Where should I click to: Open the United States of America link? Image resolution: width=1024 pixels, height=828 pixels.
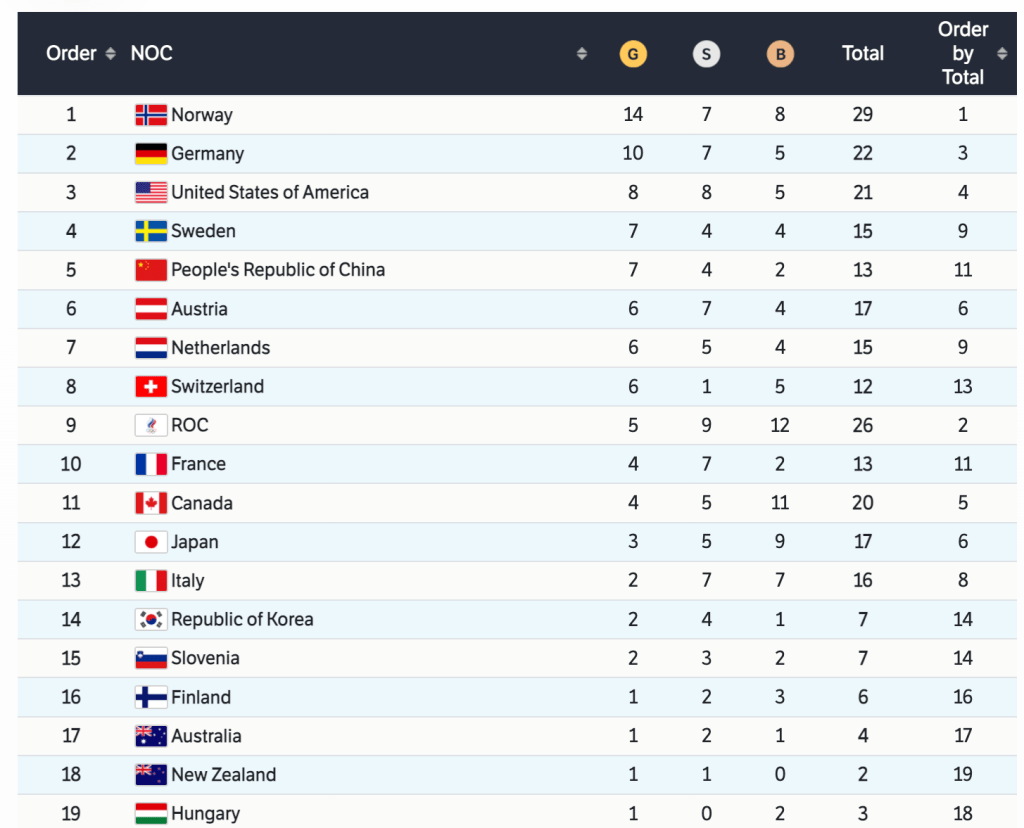(270, 192)
